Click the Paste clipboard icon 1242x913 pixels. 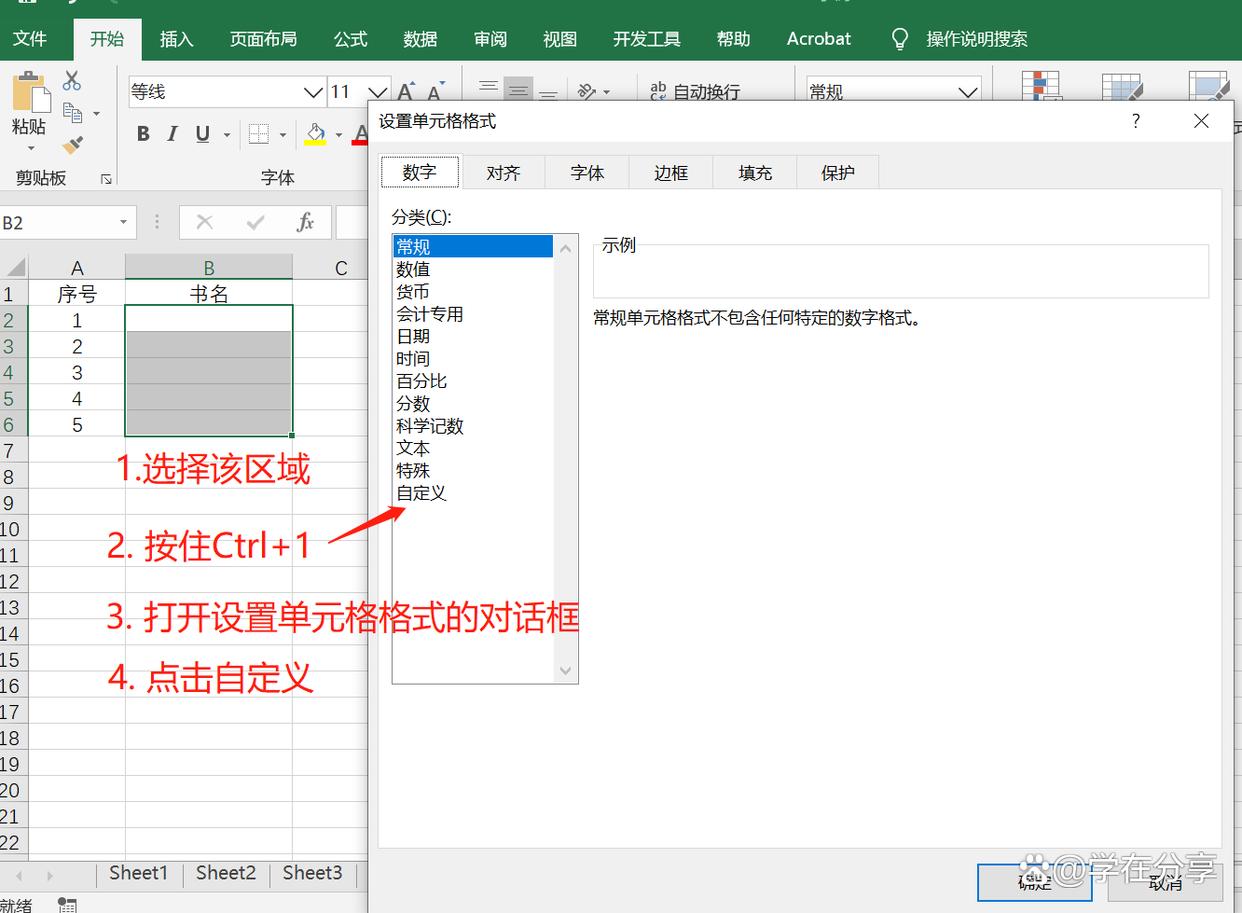[x=30, y=92]
